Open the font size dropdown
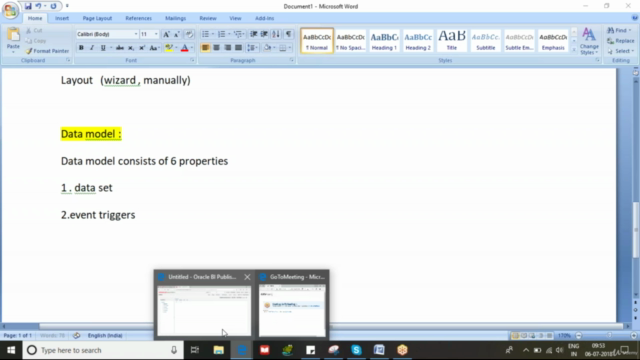 click(x=156, y=34)
